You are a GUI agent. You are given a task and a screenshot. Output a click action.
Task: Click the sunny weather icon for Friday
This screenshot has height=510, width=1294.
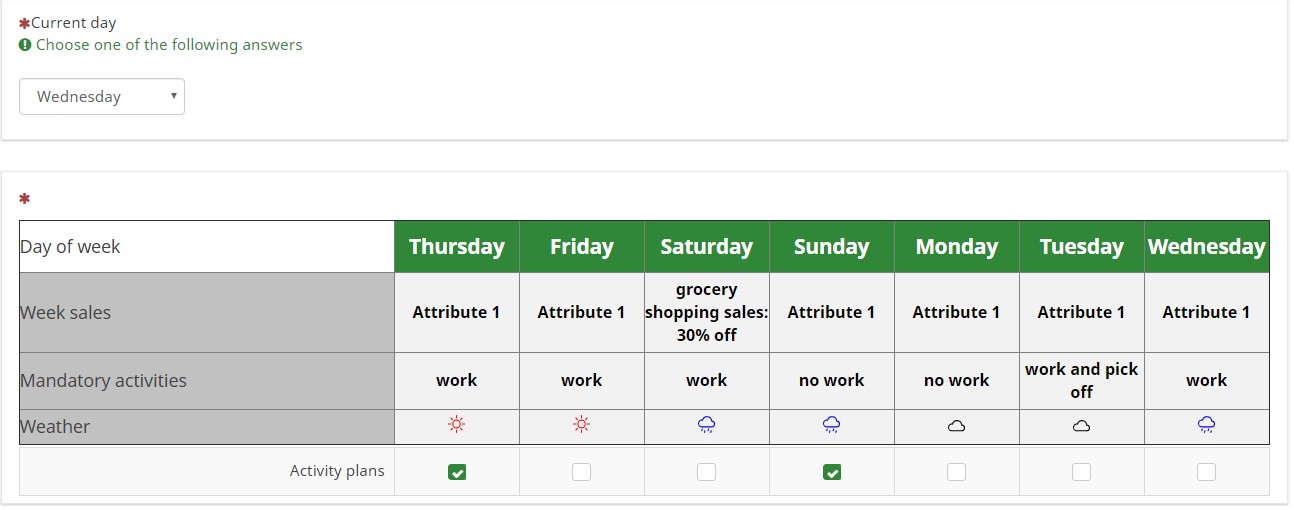click(582, 425)
